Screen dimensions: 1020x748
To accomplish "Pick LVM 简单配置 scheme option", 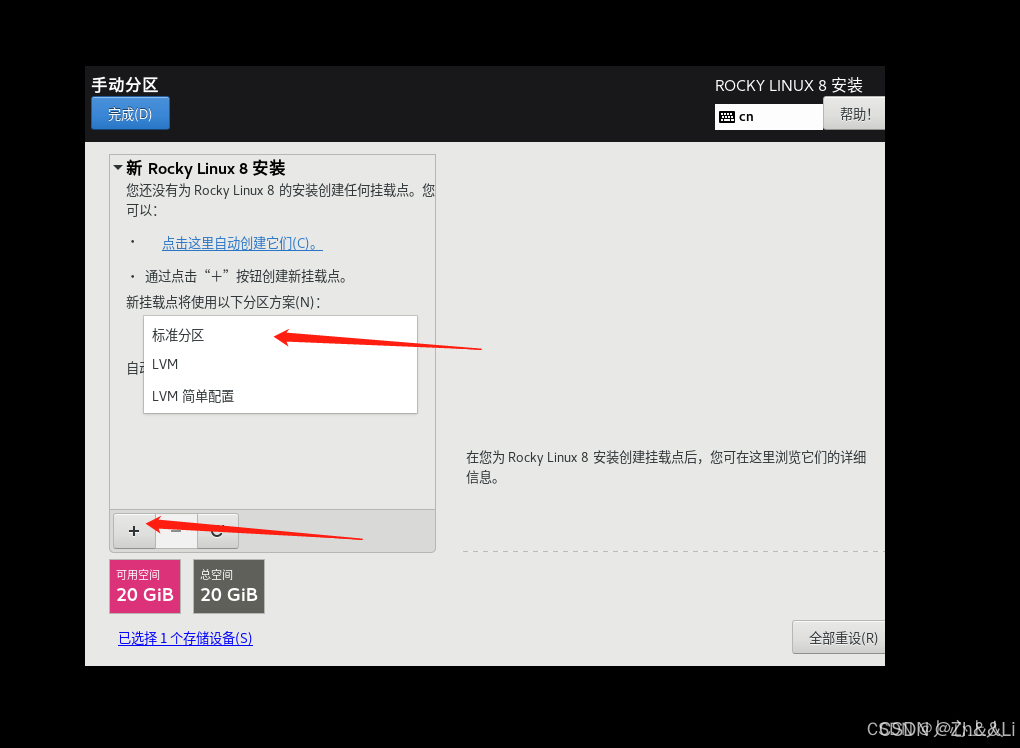I will tap(280, 396).
